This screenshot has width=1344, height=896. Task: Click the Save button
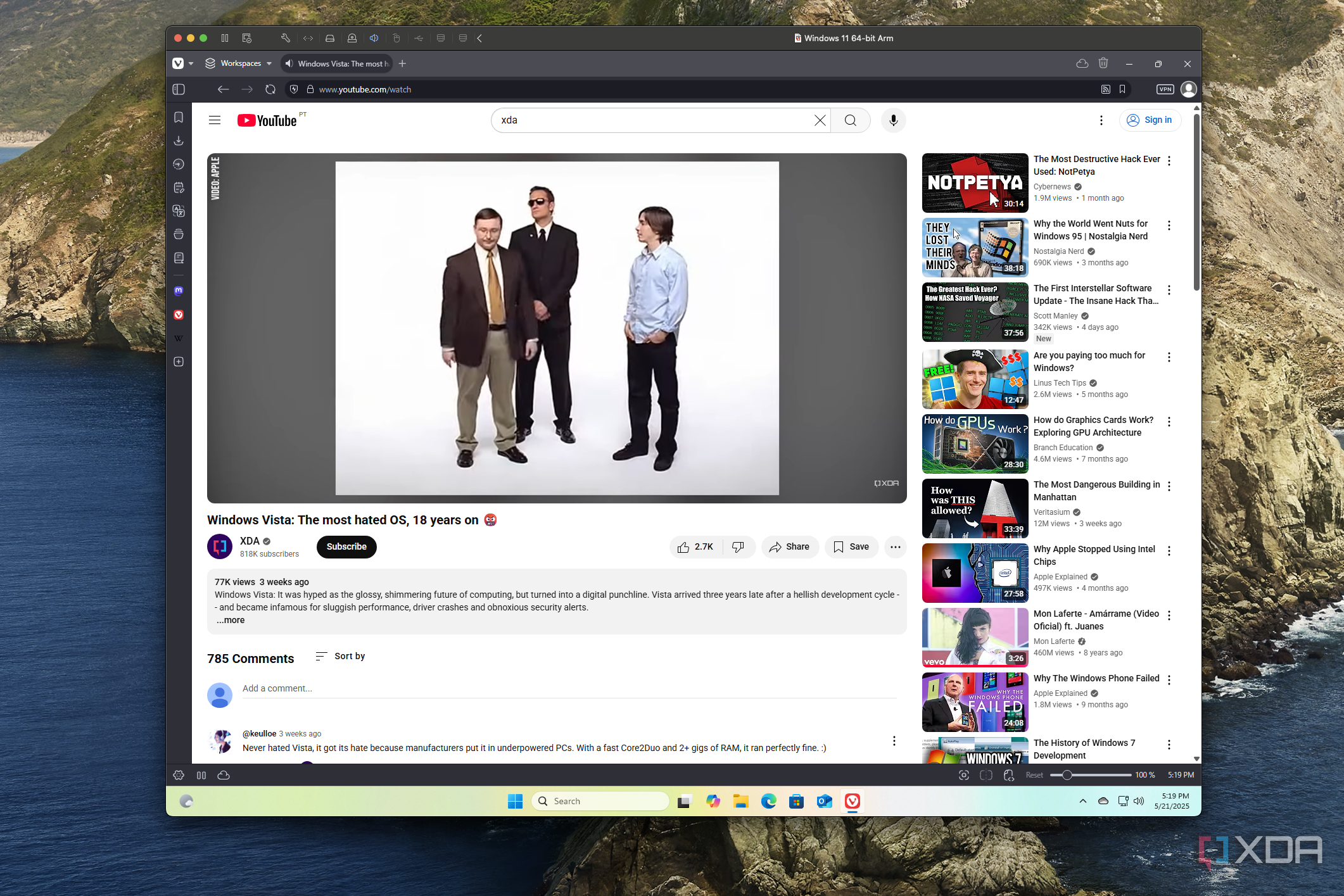(851, 547)
